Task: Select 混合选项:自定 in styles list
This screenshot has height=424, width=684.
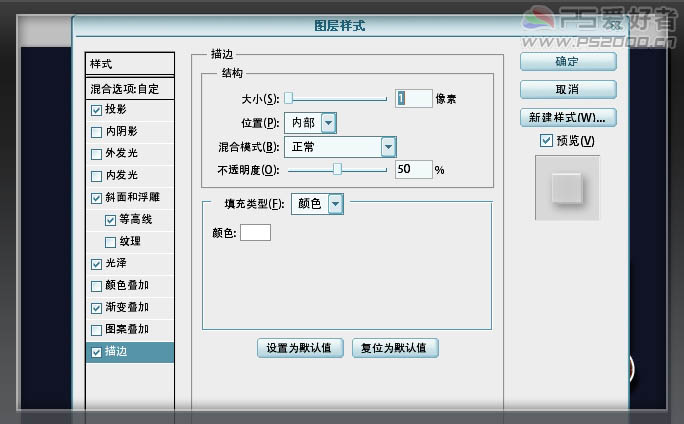Action: coord(130,89)
